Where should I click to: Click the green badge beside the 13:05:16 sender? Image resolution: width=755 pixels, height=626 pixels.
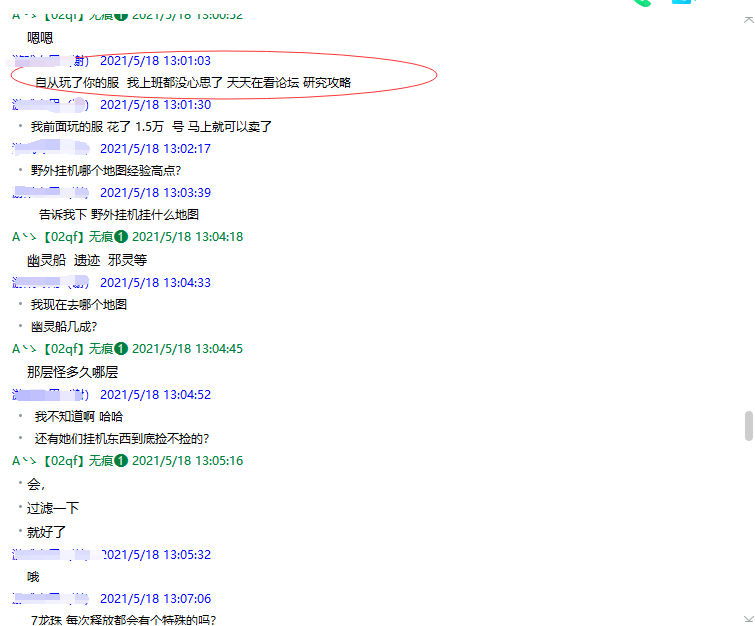pyautogui.click(x=121, y=461)
